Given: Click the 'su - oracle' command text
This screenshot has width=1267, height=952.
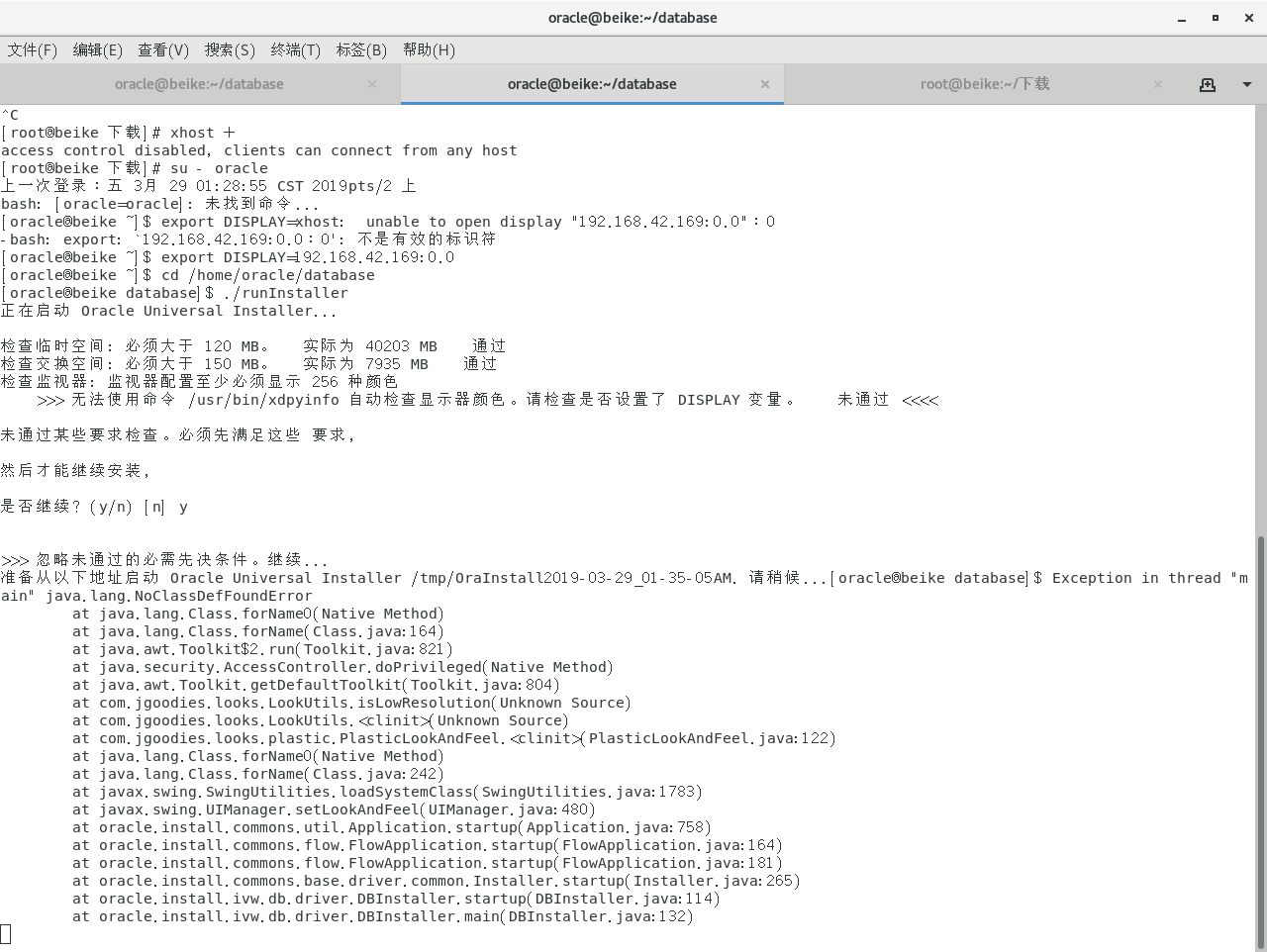Looking at the screenshot, I should (x=219, y=168).
